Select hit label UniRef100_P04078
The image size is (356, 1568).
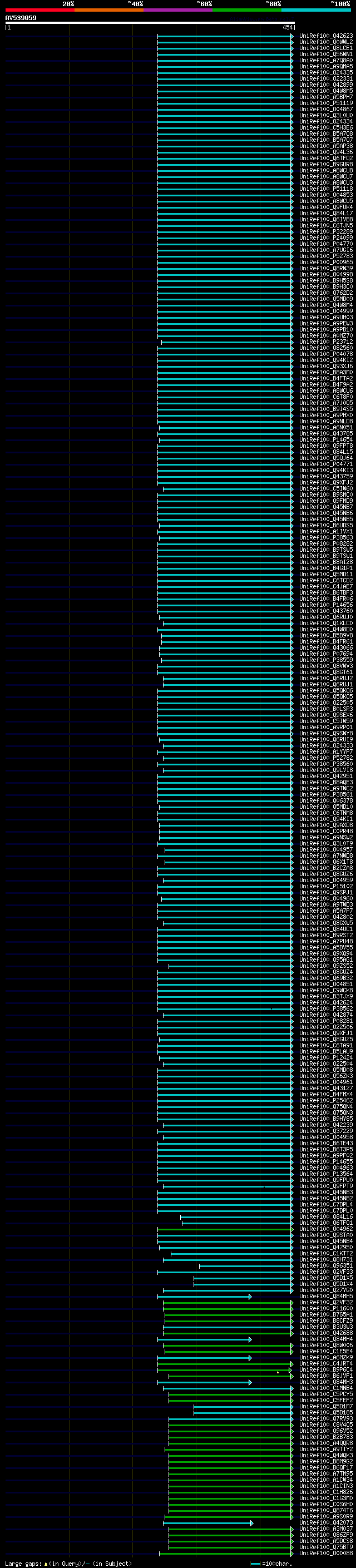click(326, 354)
